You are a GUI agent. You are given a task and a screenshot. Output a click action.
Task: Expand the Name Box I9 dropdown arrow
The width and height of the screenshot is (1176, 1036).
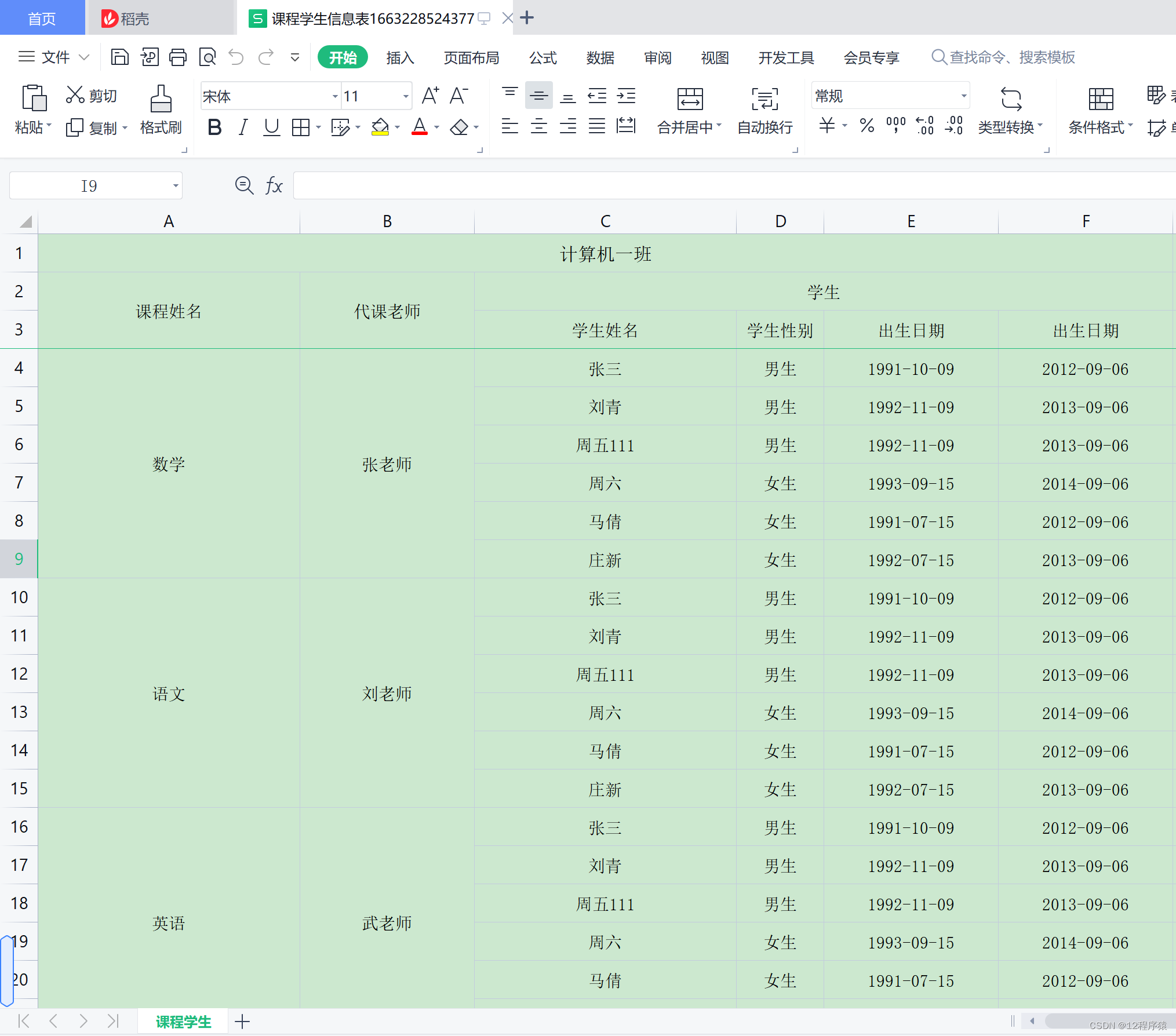175,186
